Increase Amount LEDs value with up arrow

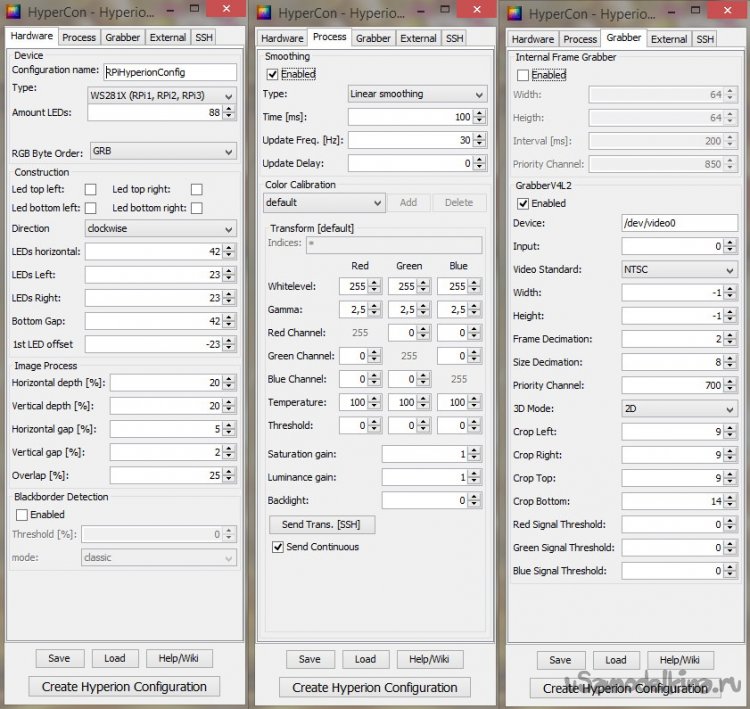click(x=230, y=109)
